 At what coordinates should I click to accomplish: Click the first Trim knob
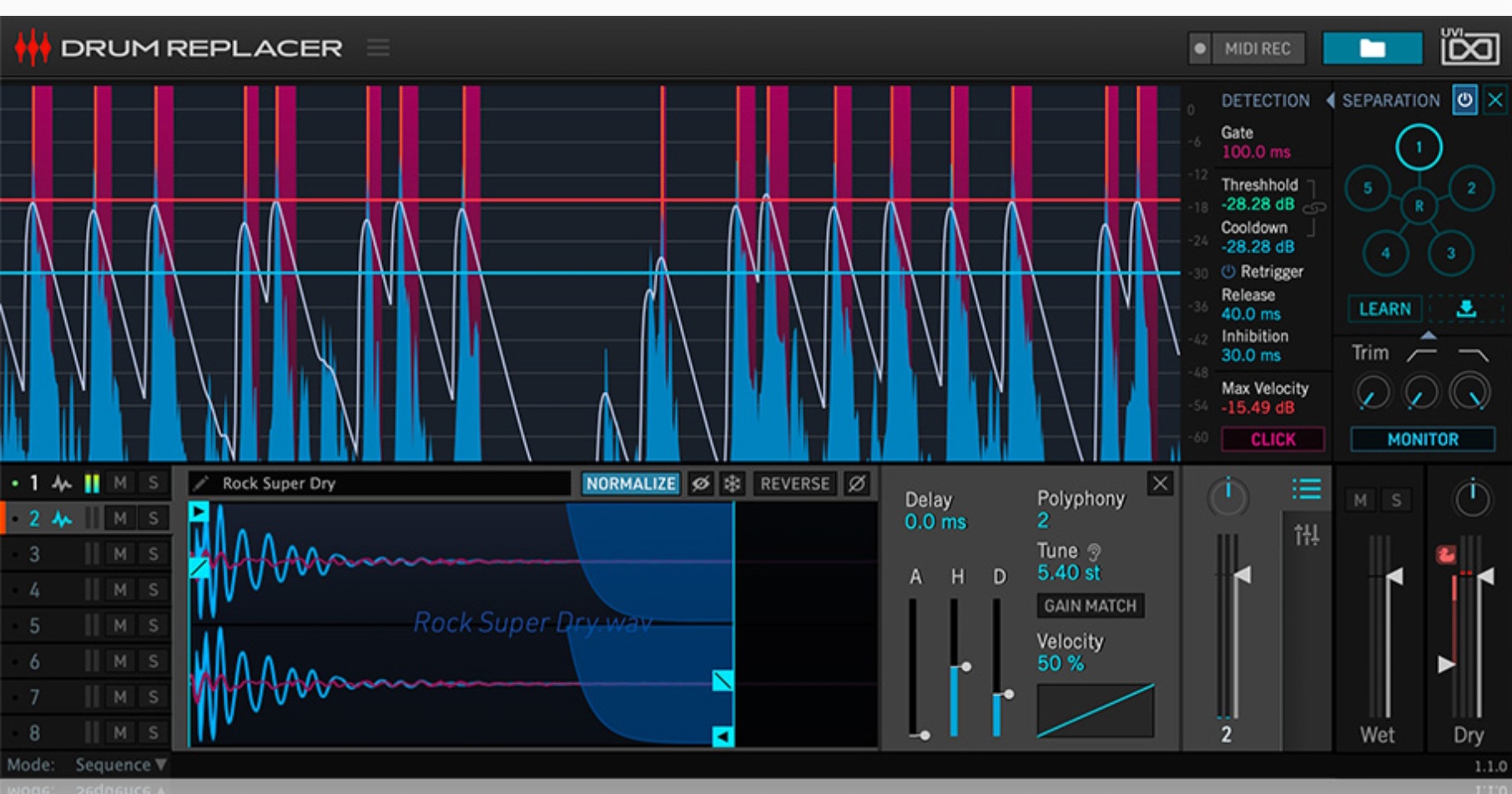(x=1372, y=391)
